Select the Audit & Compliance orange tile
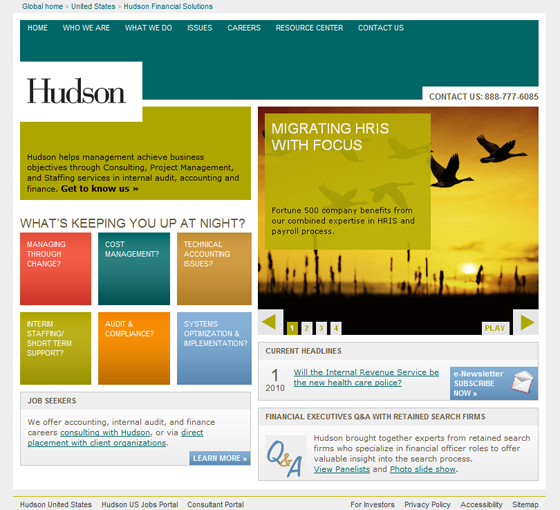The width and height of the screenshot is (560, 510). (134, 348)
